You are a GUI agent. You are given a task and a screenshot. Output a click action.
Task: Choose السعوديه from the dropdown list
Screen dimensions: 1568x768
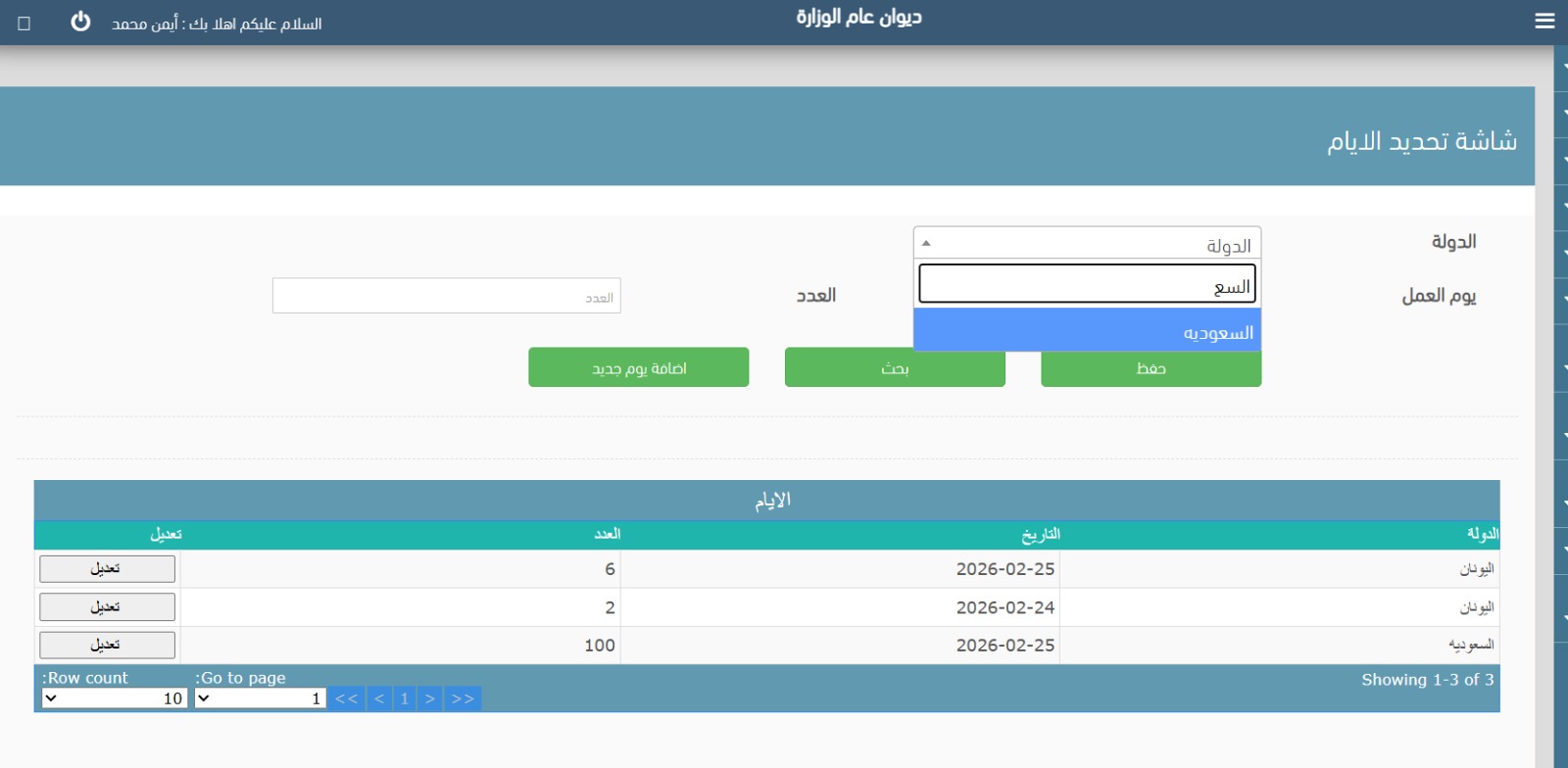[x=1086, y=332]
